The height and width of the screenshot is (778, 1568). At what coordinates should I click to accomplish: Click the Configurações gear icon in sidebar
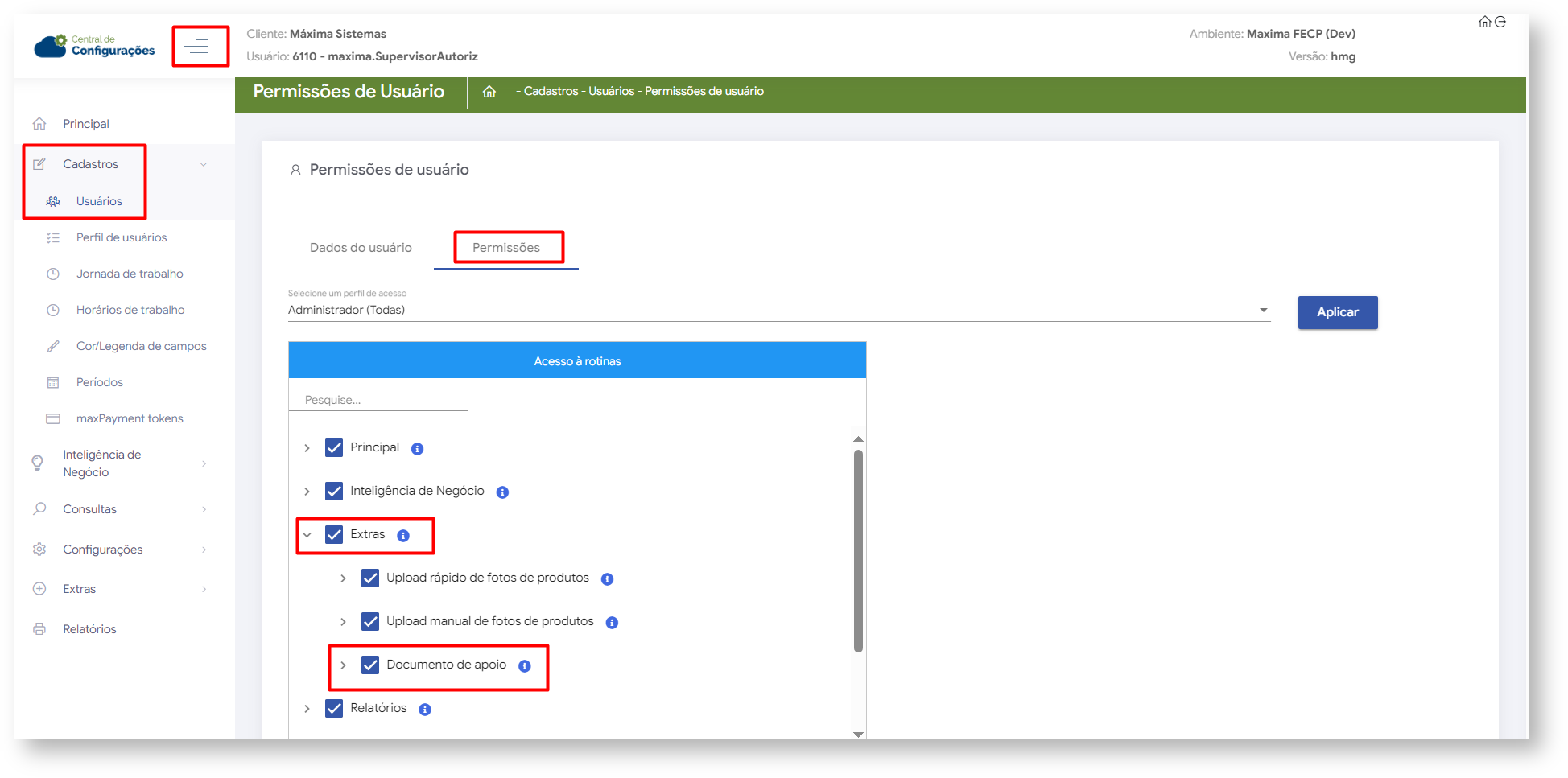[x=39, y=549]
